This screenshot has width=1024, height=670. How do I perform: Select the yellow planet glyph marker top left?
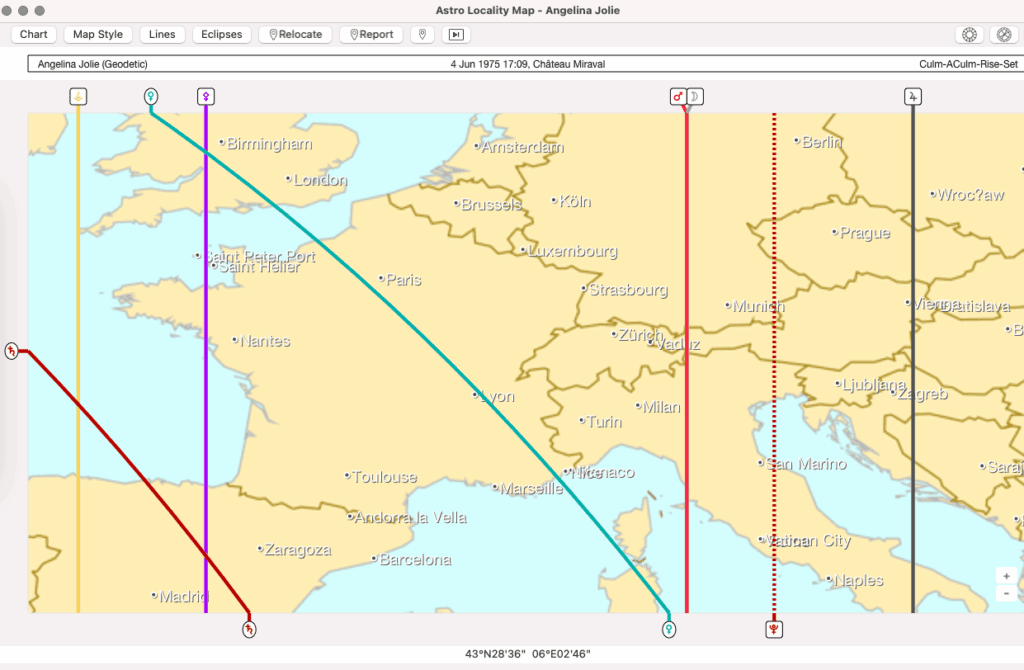(x=78, y=96)
